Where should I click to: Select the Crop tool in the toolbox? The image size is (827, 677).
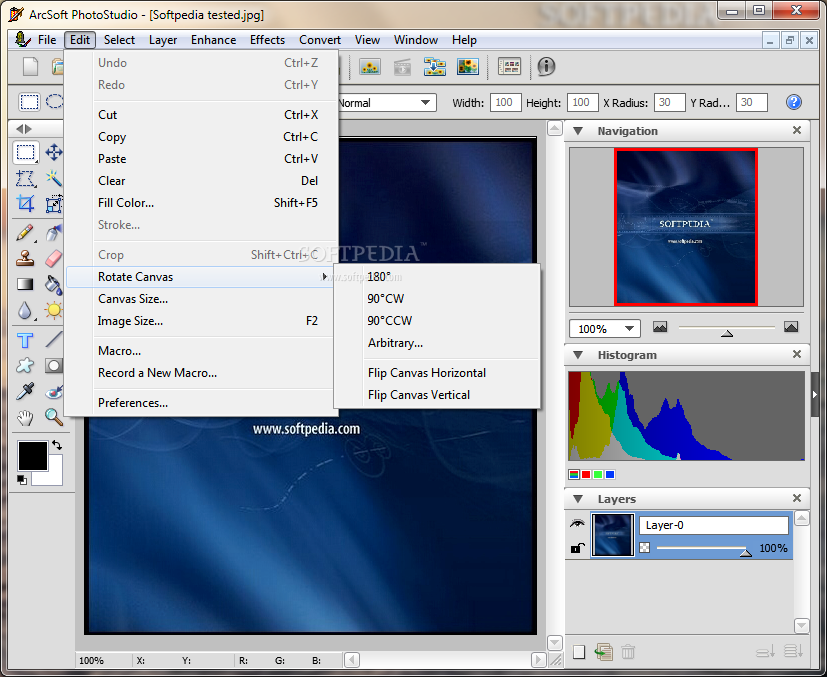coord(25,204)
